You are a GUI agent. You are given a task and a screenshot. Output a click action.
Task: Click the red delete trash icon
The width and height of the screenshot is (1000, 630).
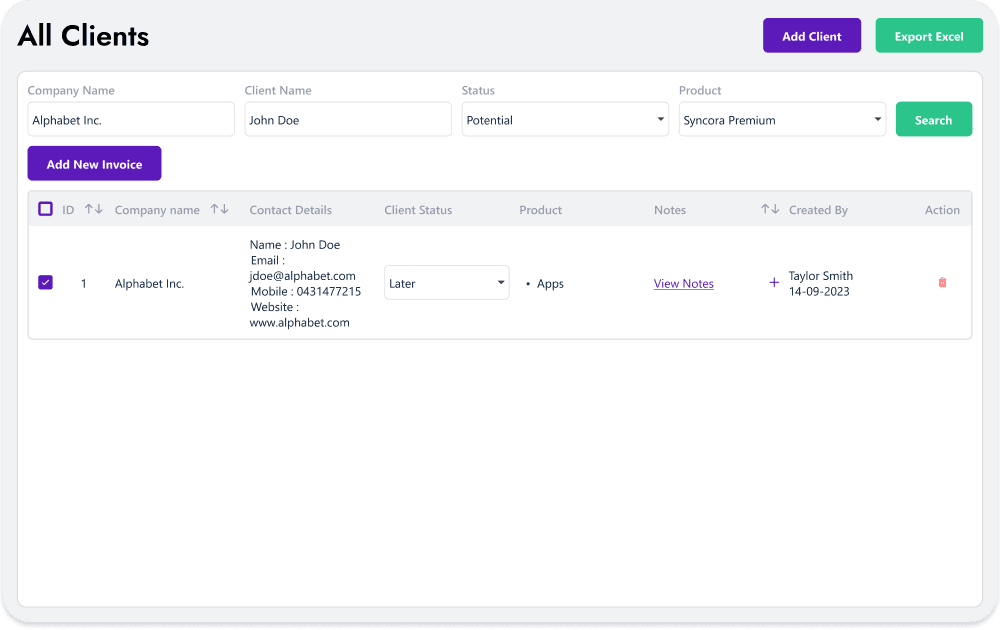(942, 283)
